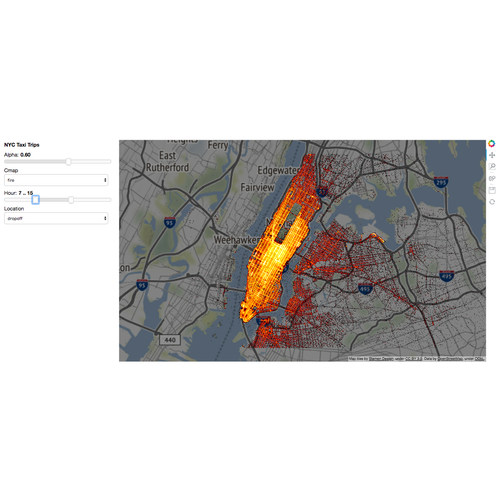
Task: Click the Save plot icon
Action: point(492,190)
